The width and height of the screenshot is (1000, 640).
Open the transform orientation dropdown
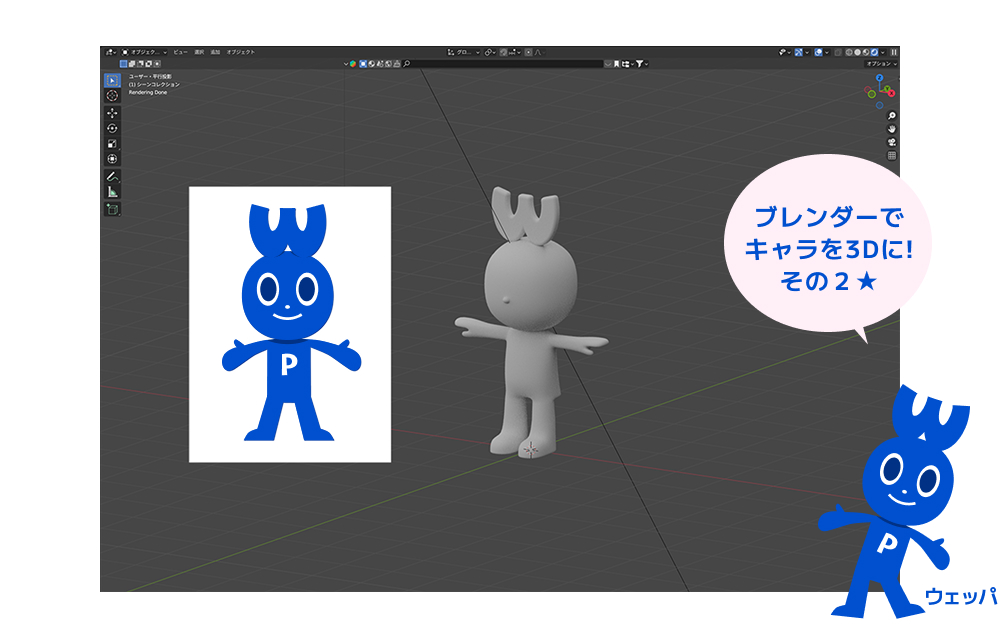463,52
